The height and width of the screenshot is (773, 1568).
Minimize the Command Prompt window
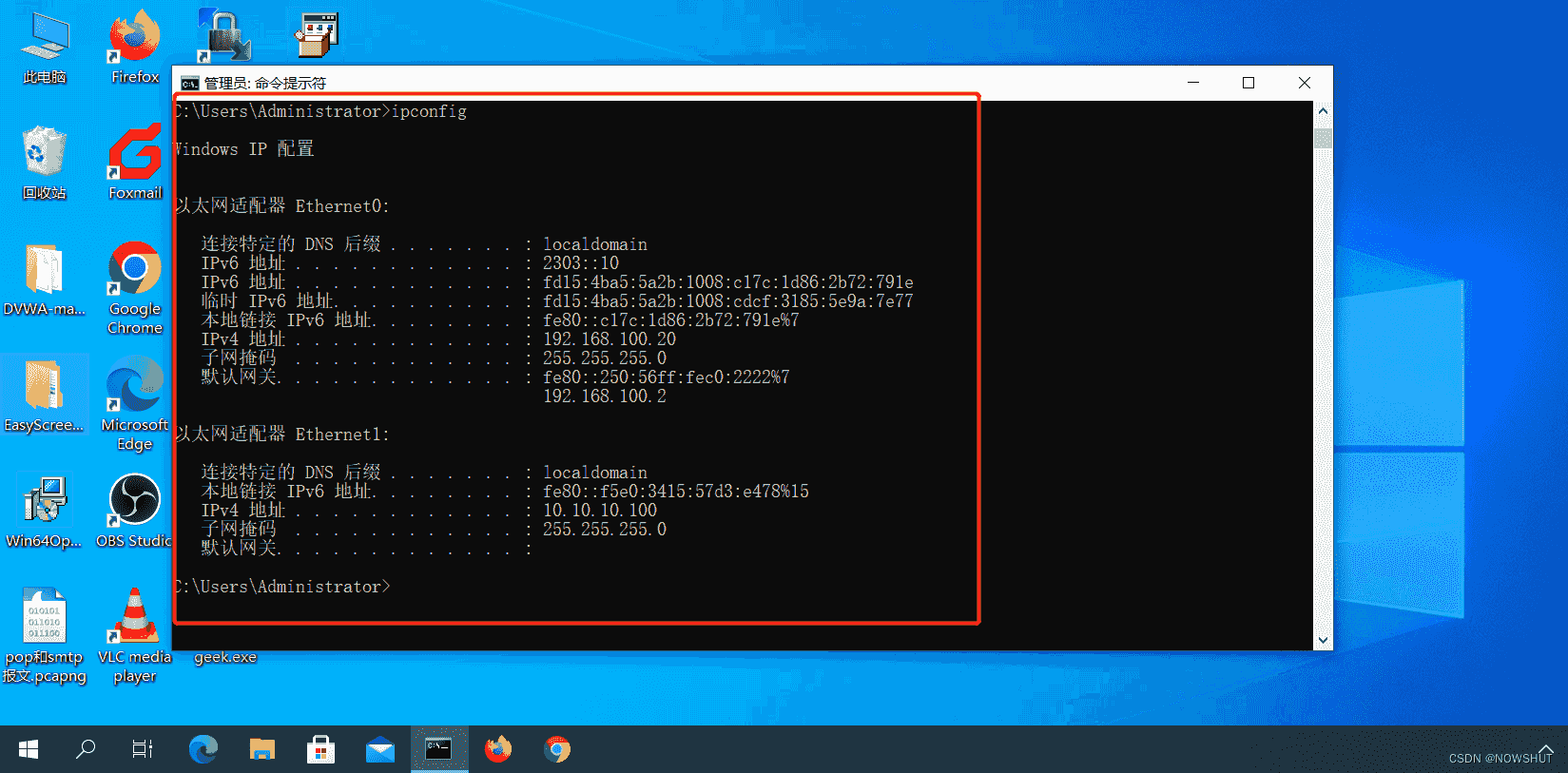point(1193,83)
